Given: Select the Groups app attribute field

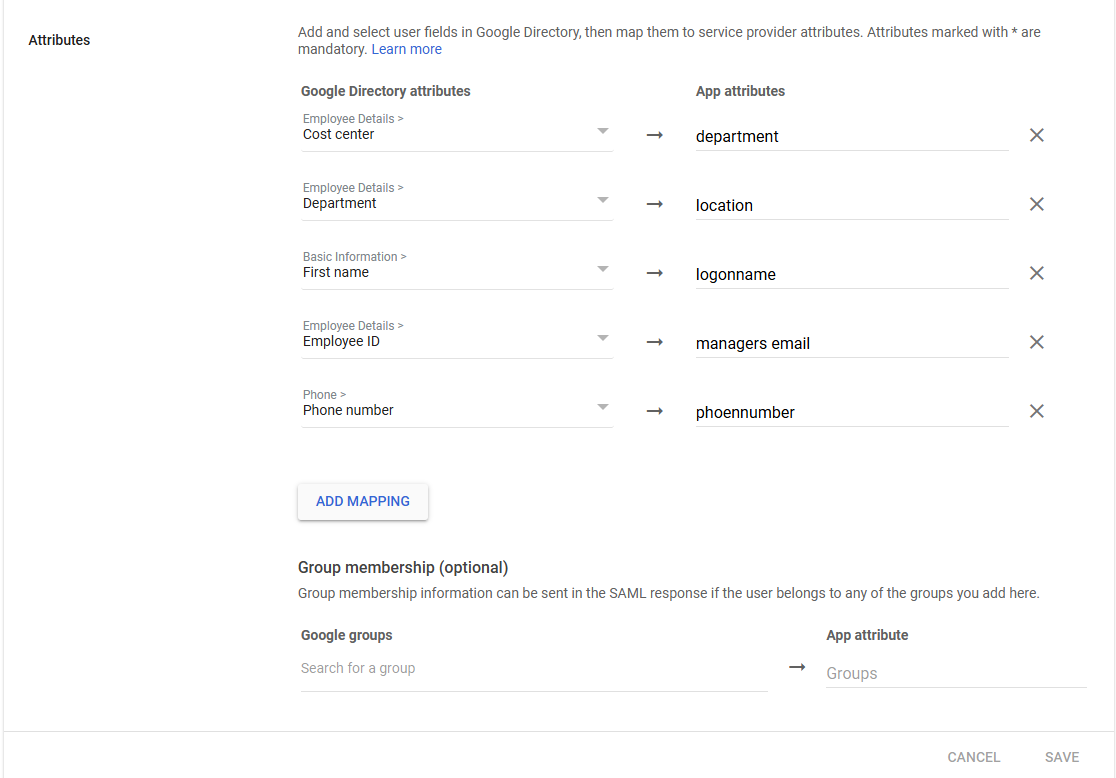Looking at the screenshot, I should 955,674.
